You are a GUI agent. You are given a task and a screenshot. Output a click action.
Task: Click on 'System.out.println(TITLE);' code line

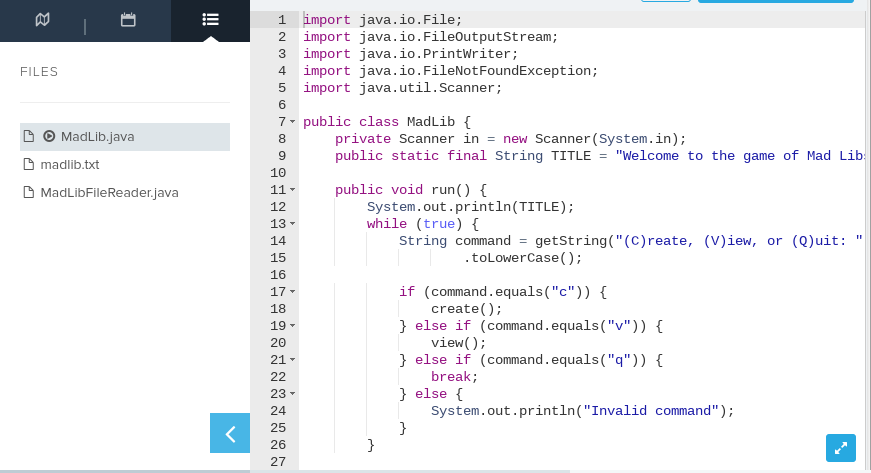click(x=470, y=207)
